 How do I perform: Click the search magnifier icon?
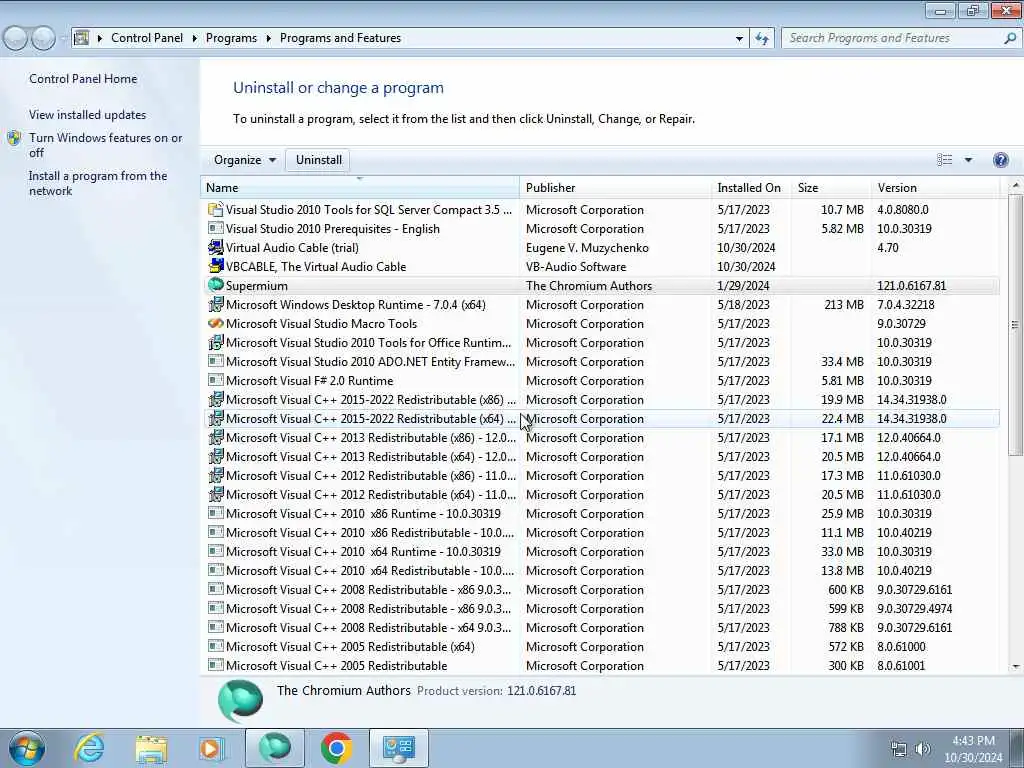point(1010,39)
